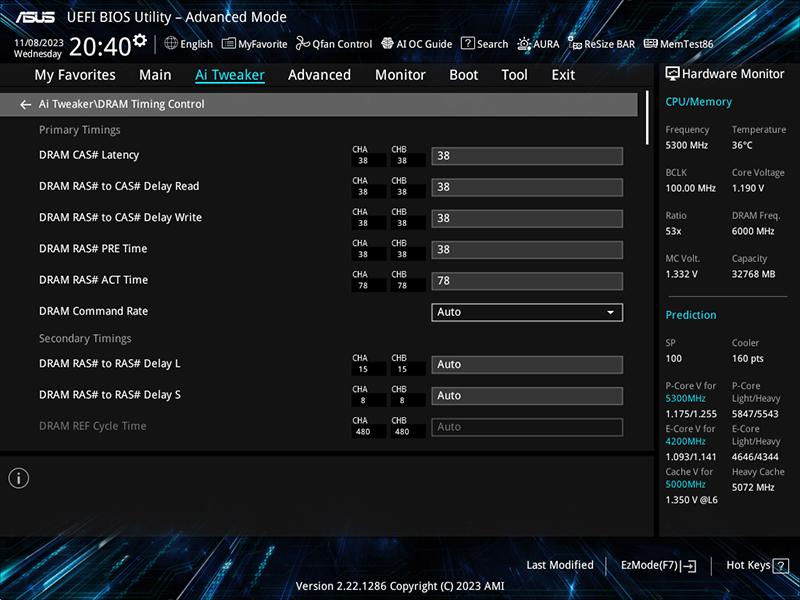
Task: Click the Prediction heading
Action: [691, 315]
